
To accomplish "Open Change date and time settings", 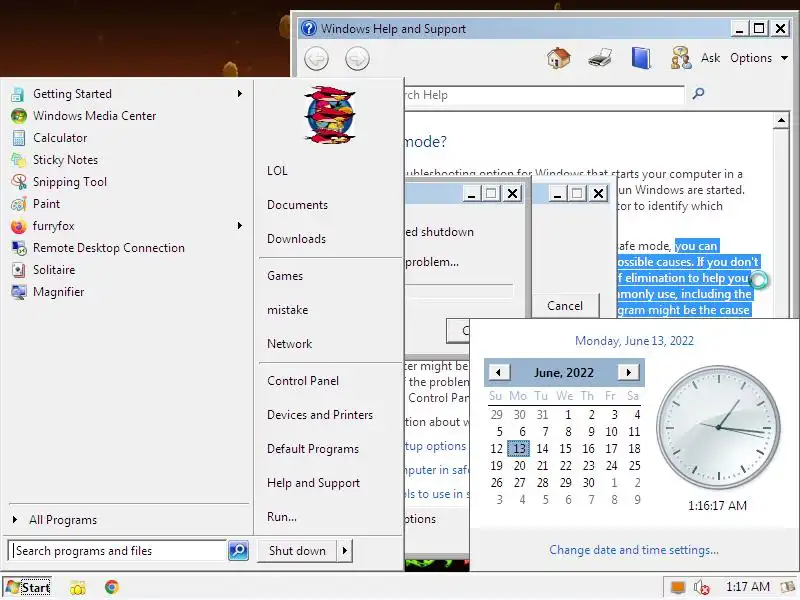I will (x=634, y=550).
